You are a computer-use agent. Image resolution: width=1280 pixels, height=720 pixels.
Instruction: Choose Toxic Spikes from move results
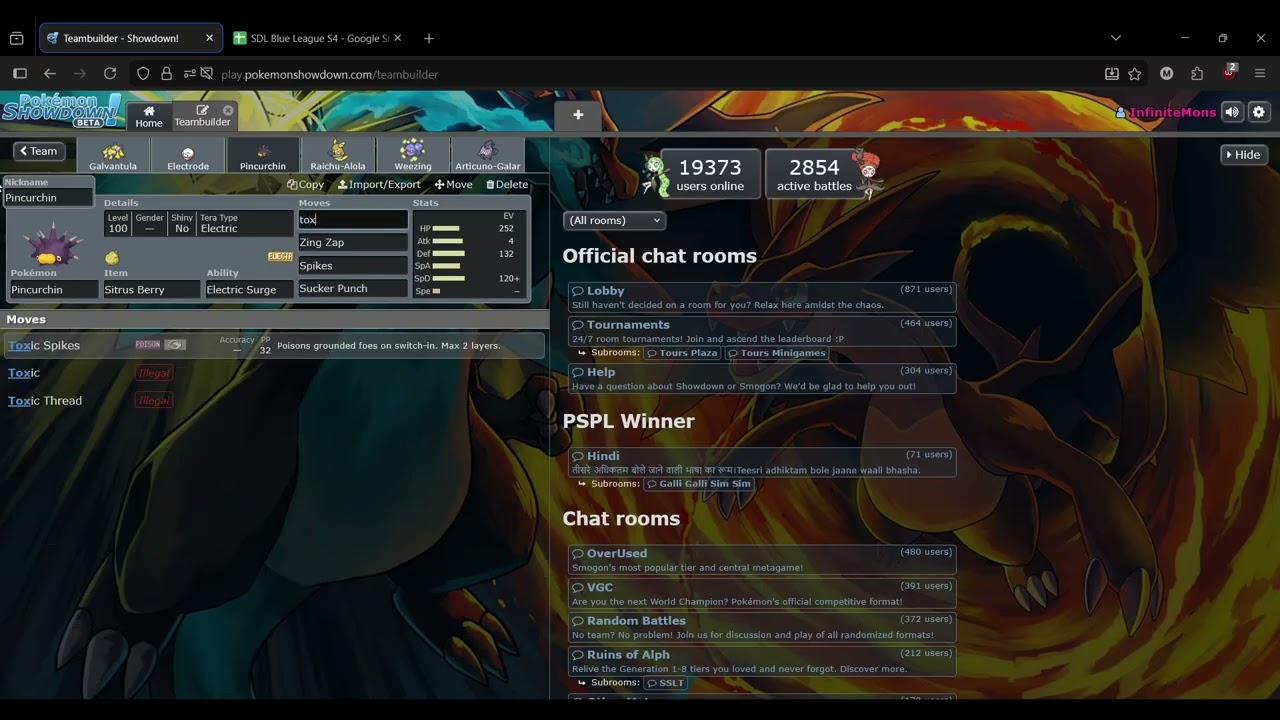274,346
